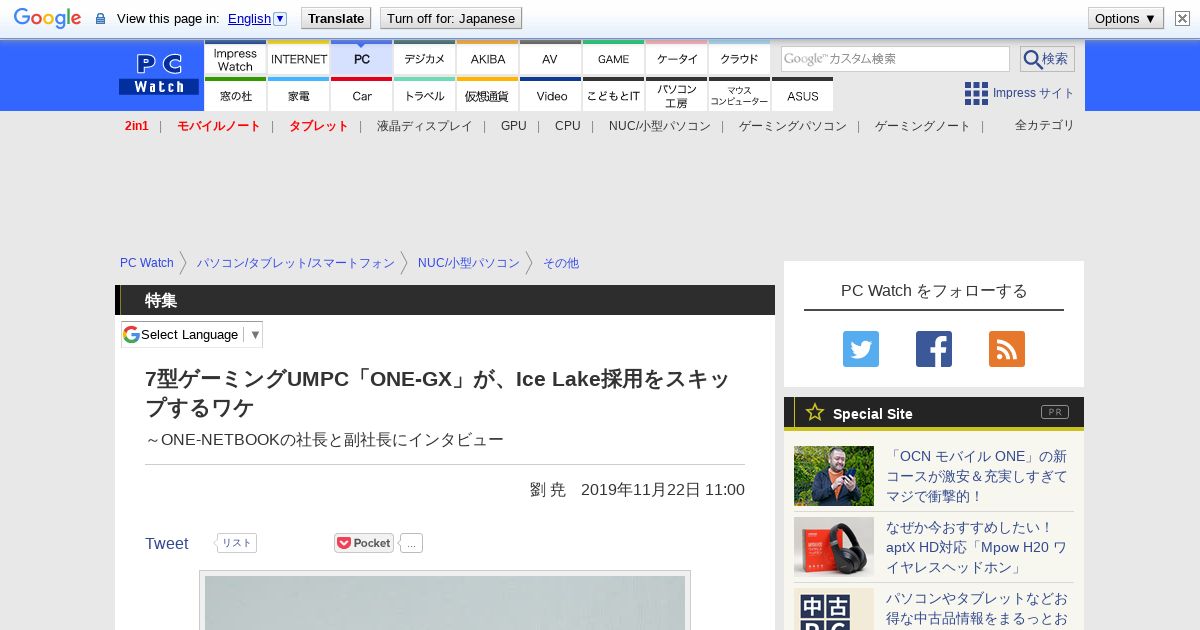Click the Google custom search field
Image resolution: width=1200 pixels, height=630 pixels.
click(895, 59)
